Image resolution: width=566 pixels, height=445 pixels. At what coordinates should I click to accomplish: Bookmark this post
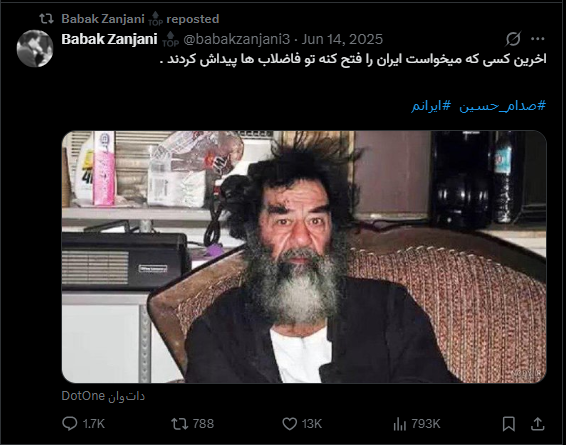click(x=509, y=424)
